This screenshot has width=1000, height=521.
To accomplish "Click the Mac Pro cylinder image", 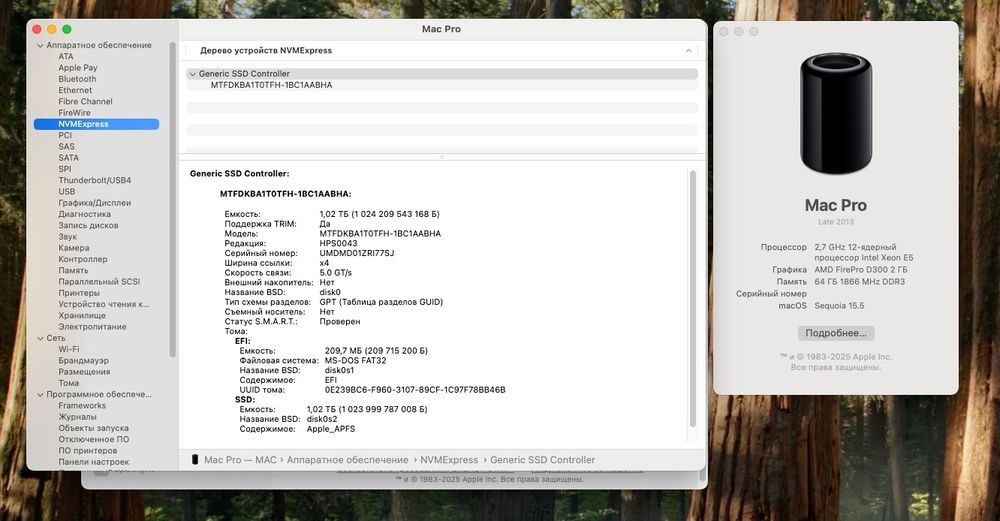I will tap(835, 114).
